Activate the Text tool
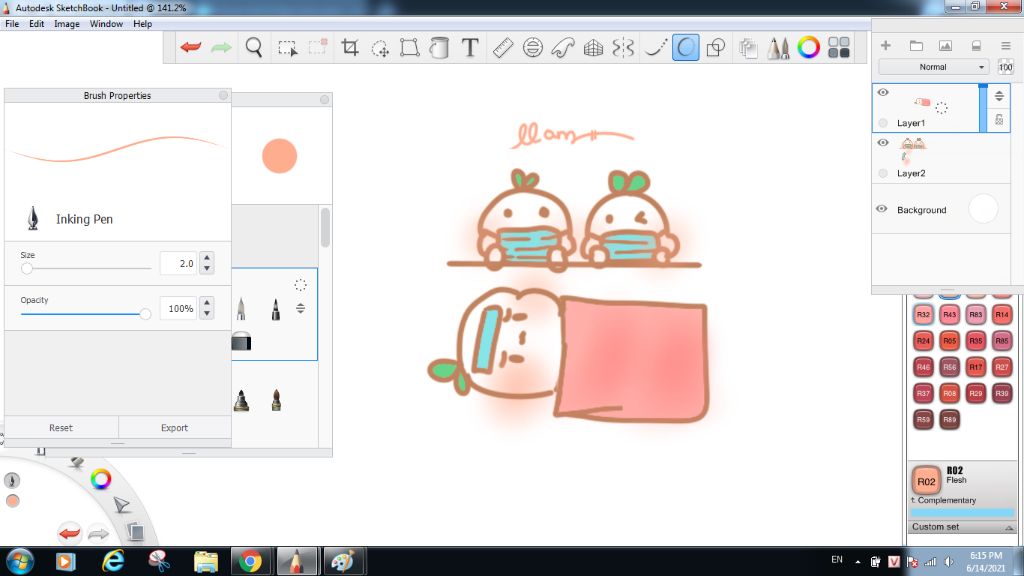Viewport: 1024px width, 576px height. click(x=470, y=47)
